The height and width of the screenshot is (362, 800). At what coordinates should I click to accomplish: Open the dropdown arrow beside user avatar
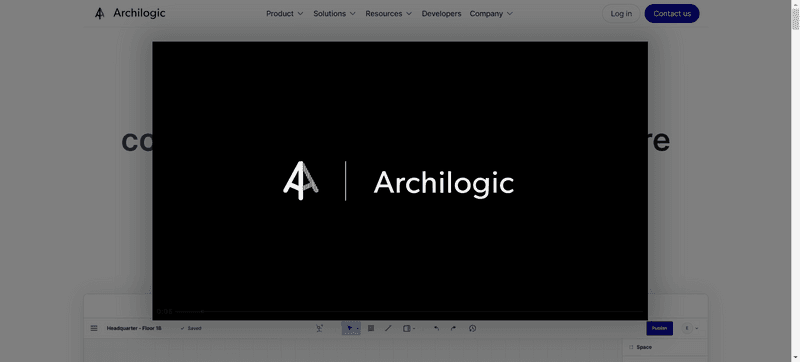coord(697,329)
